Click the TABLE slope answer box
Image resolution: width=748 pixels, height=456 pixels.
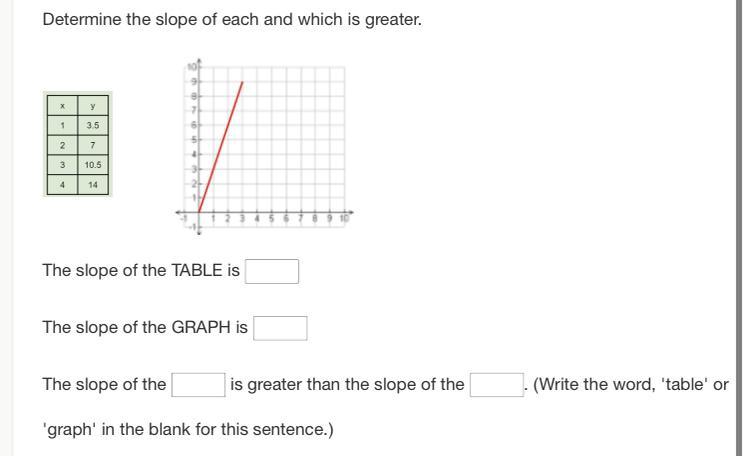coord(272,271)
